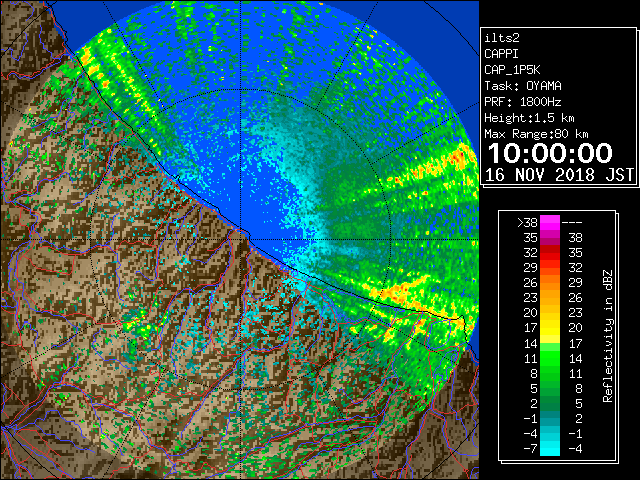This screenshot has height=480, width=640.
Task: Click the 'CAPPI' product label
Action: [x=501, y=54]
